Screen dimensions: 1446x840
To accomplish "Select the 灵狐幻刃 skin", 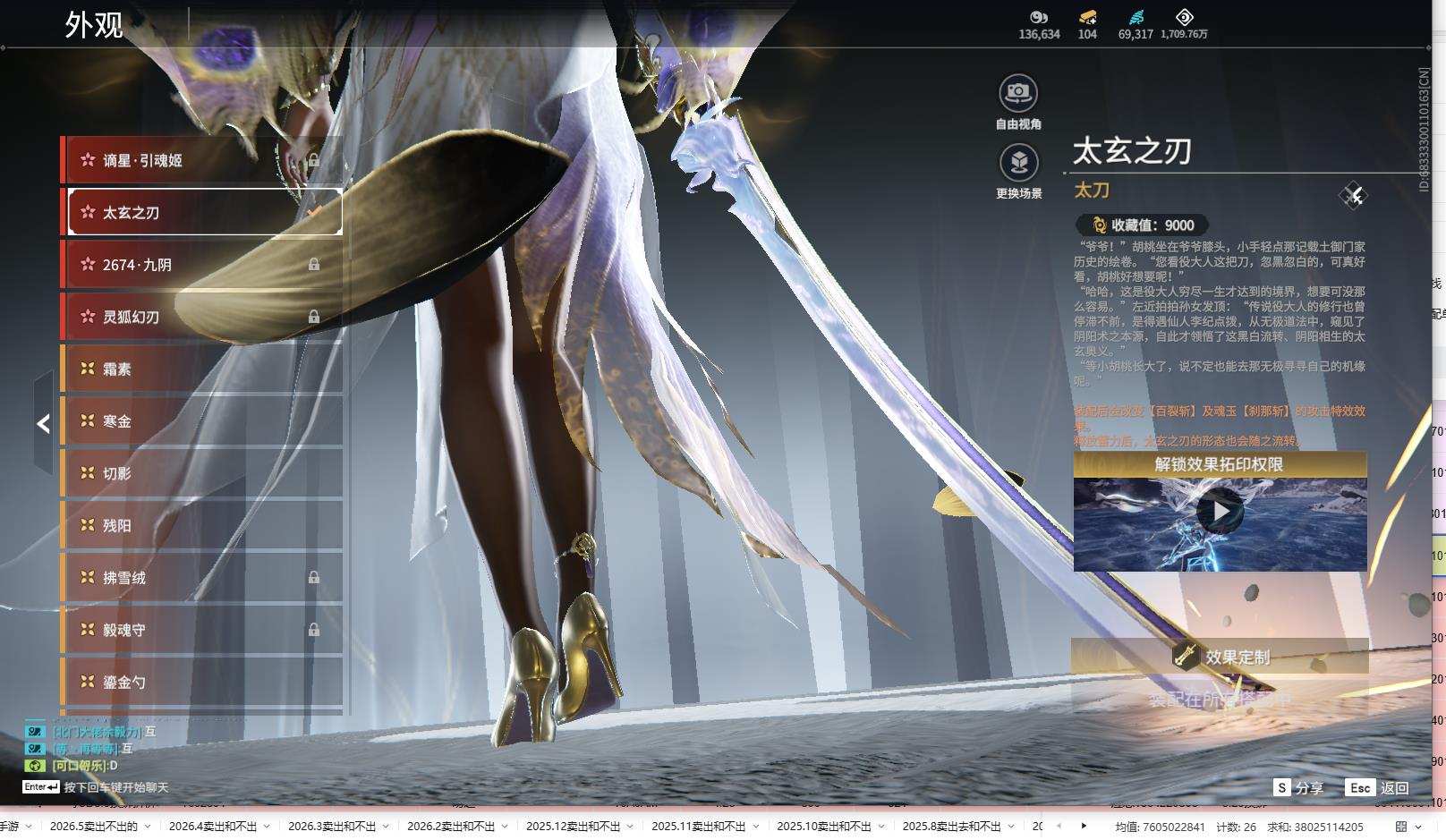I will tap(202, 317).
